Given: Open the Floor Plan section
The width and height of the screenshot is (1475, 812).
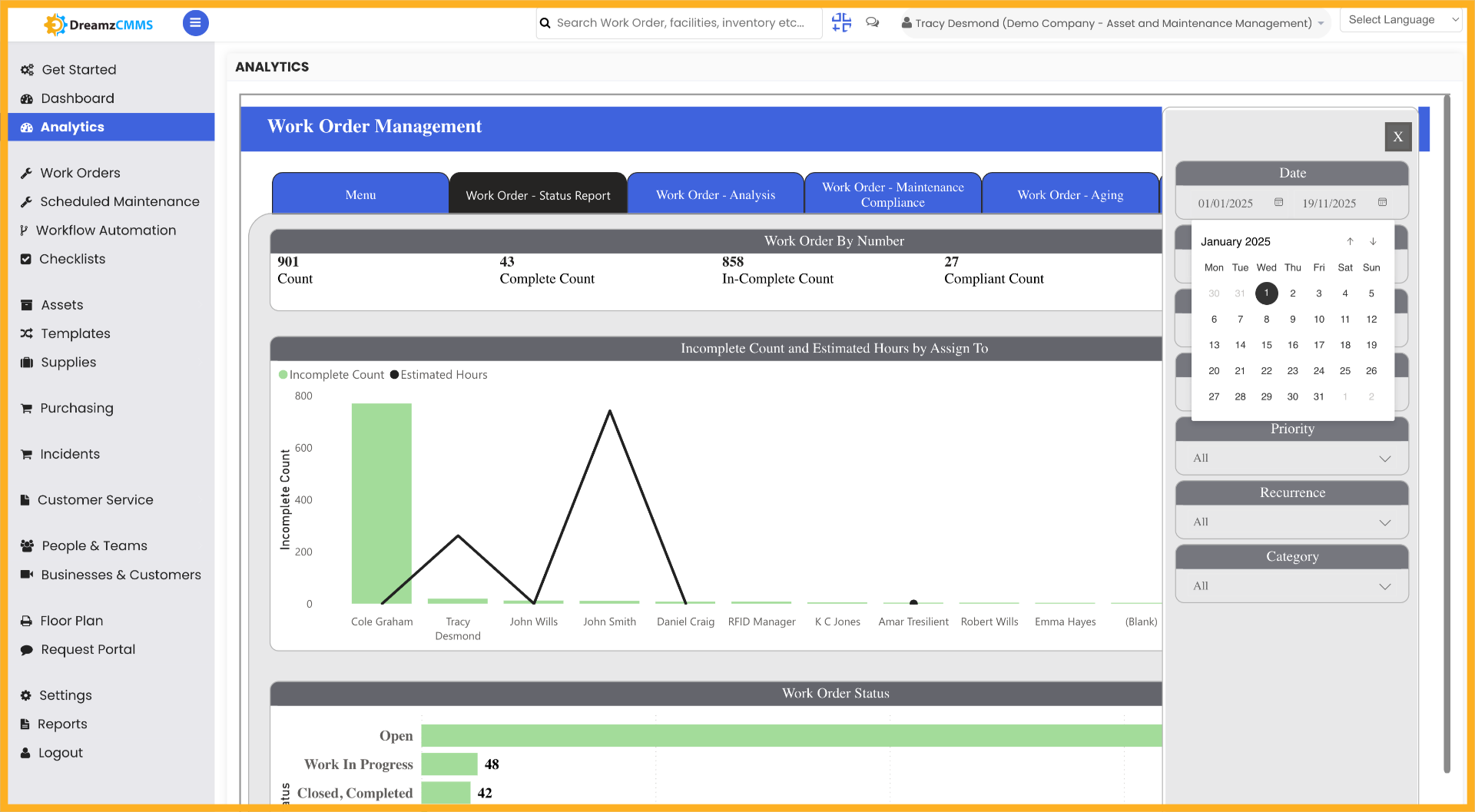Looking at the screenshot, I should [x=71, y=621].
